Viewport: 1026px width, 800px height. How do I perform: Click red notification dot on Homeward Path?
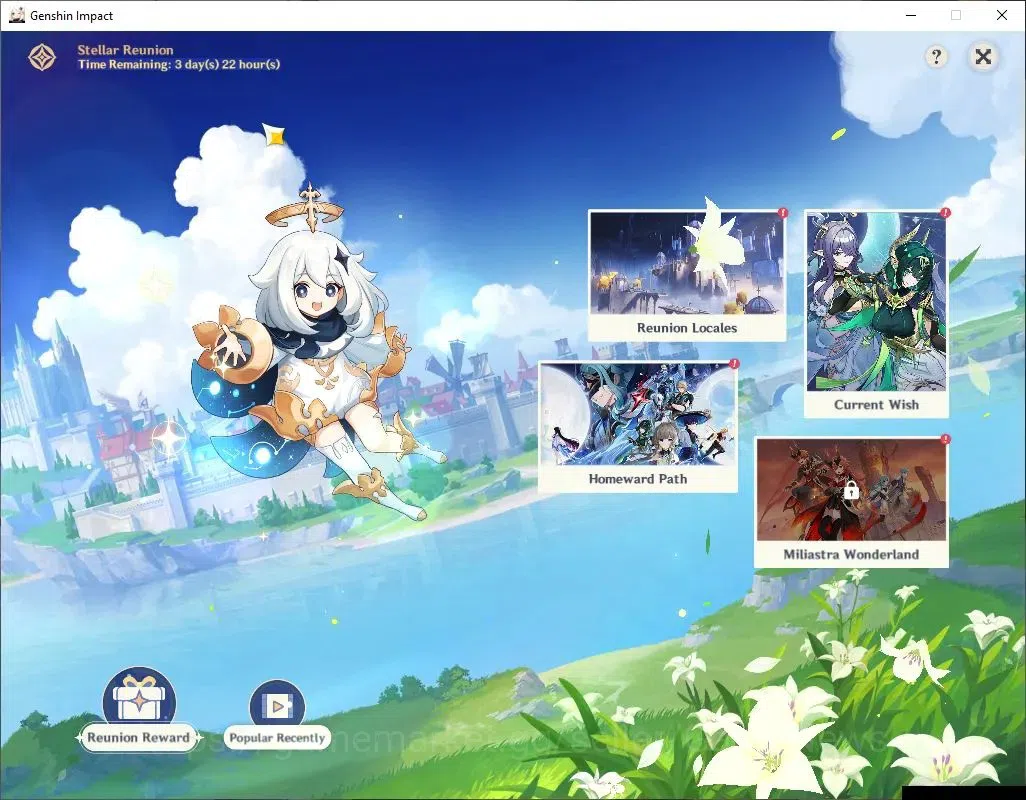(734, 363)
